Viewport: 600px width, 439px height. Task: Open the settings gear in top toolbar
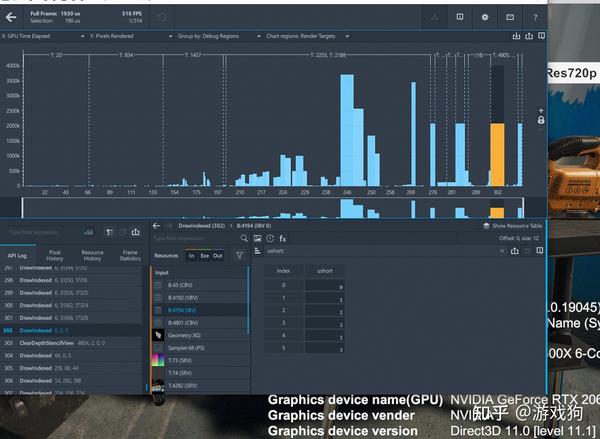coord(484,17)
